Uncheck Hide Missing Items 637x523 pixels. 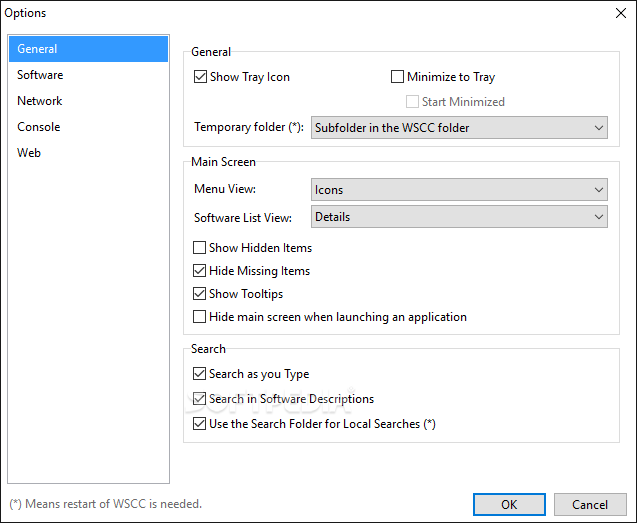pyautogui.click(x=200, y=271)
